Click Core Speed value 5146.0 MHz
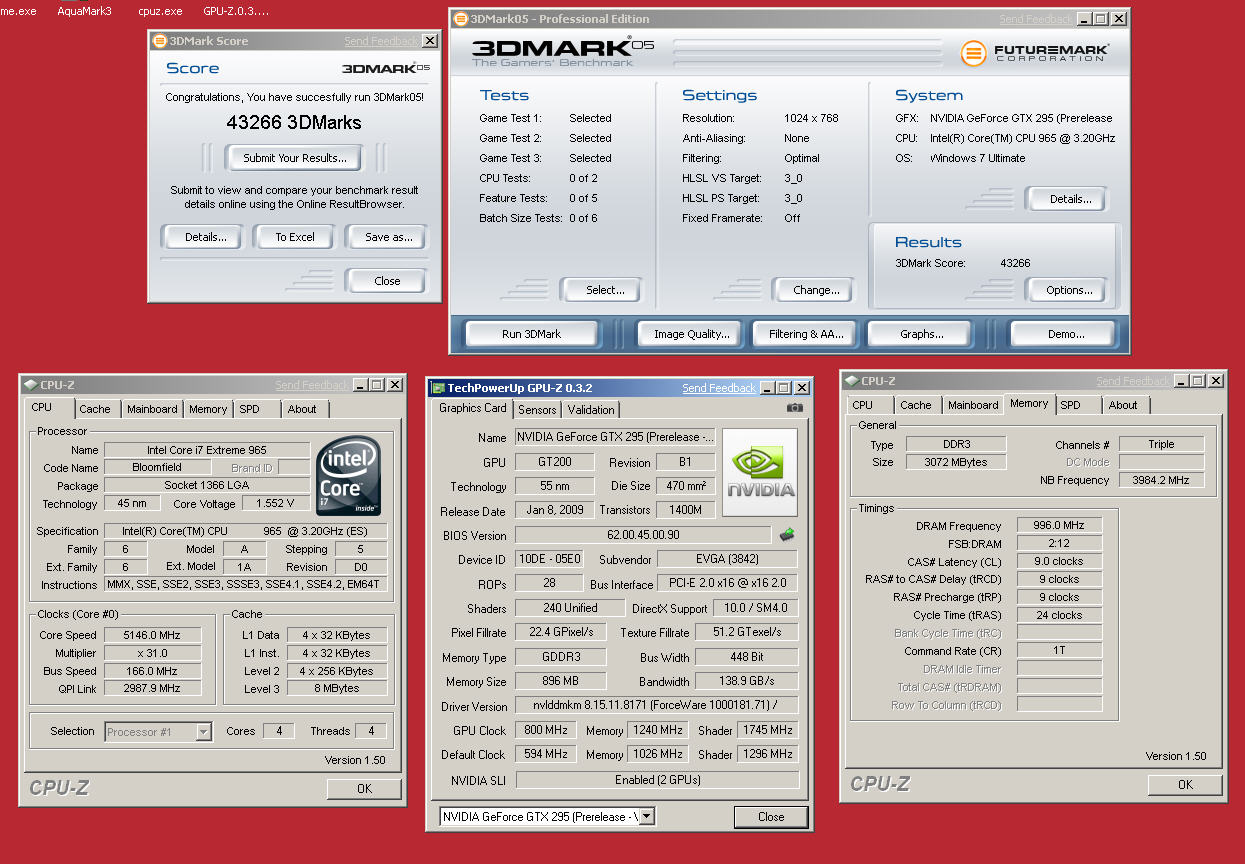Image resolution: width=1245 pixels, height=864 pixels. click(x=152, y=635)
